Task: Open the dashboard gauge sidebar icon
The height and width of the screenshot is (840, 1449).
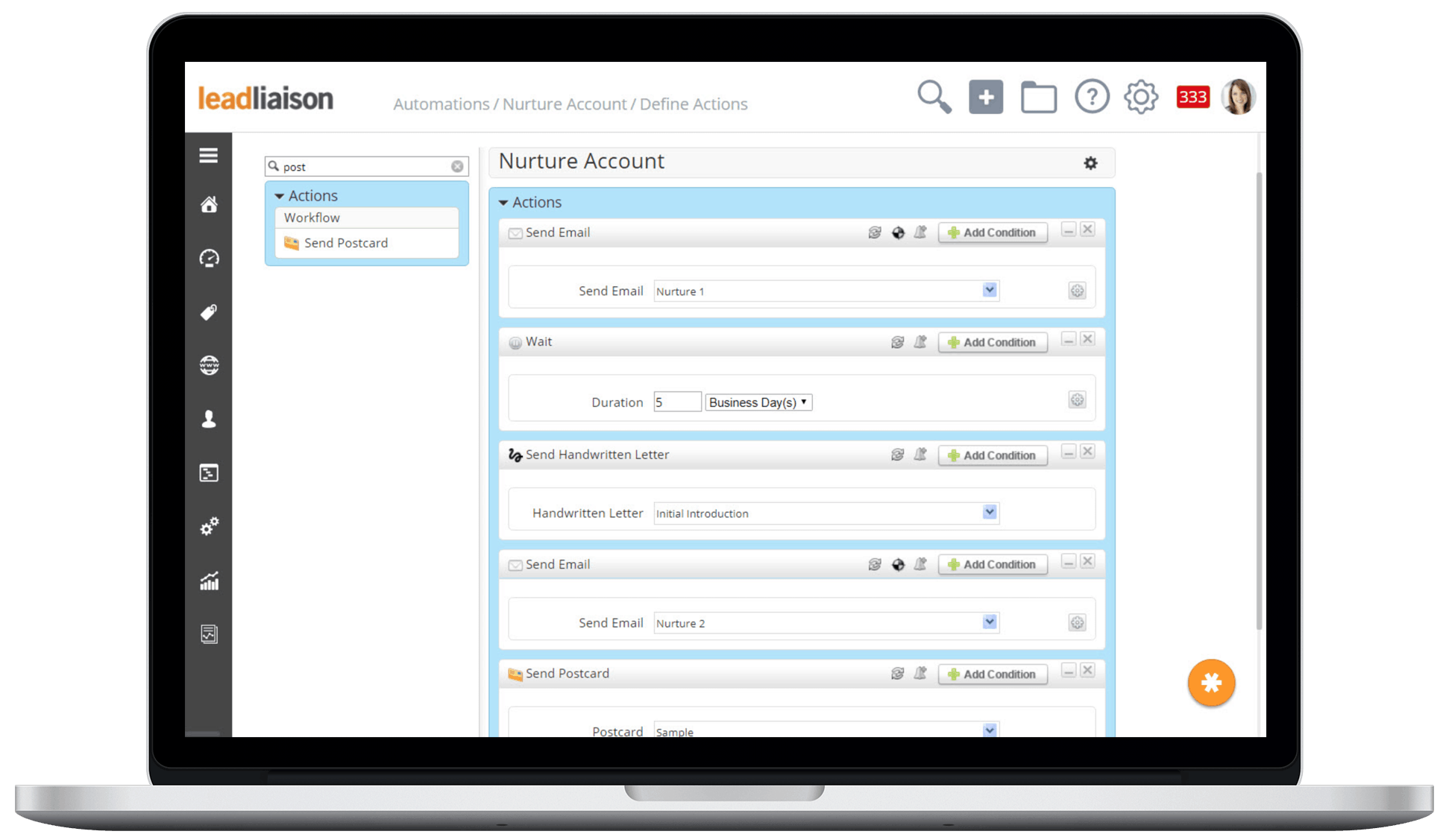Action: click(209, 258)
